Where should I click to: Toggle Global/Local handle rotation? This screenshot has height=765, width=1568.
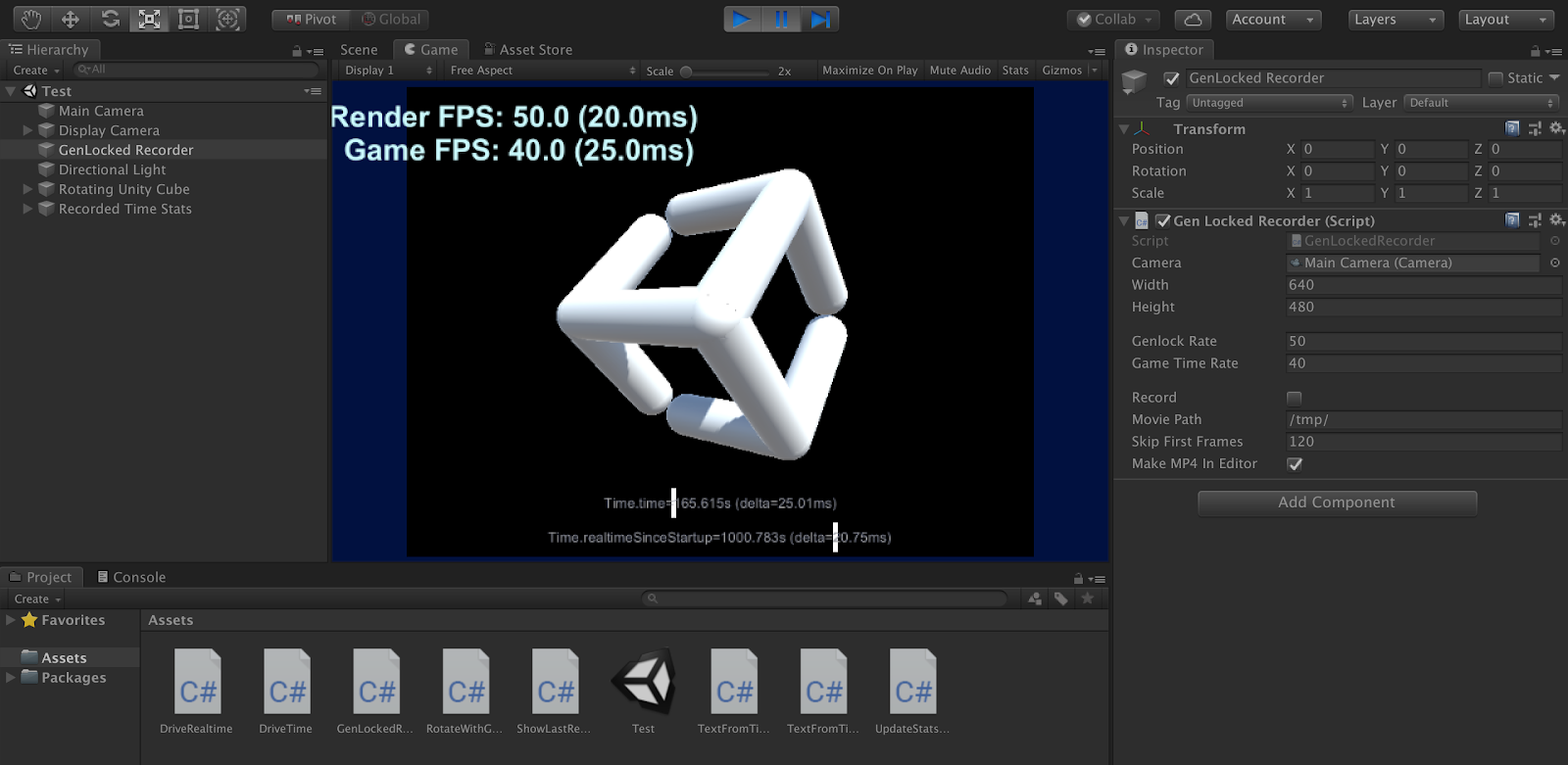[x=390, y=20]
